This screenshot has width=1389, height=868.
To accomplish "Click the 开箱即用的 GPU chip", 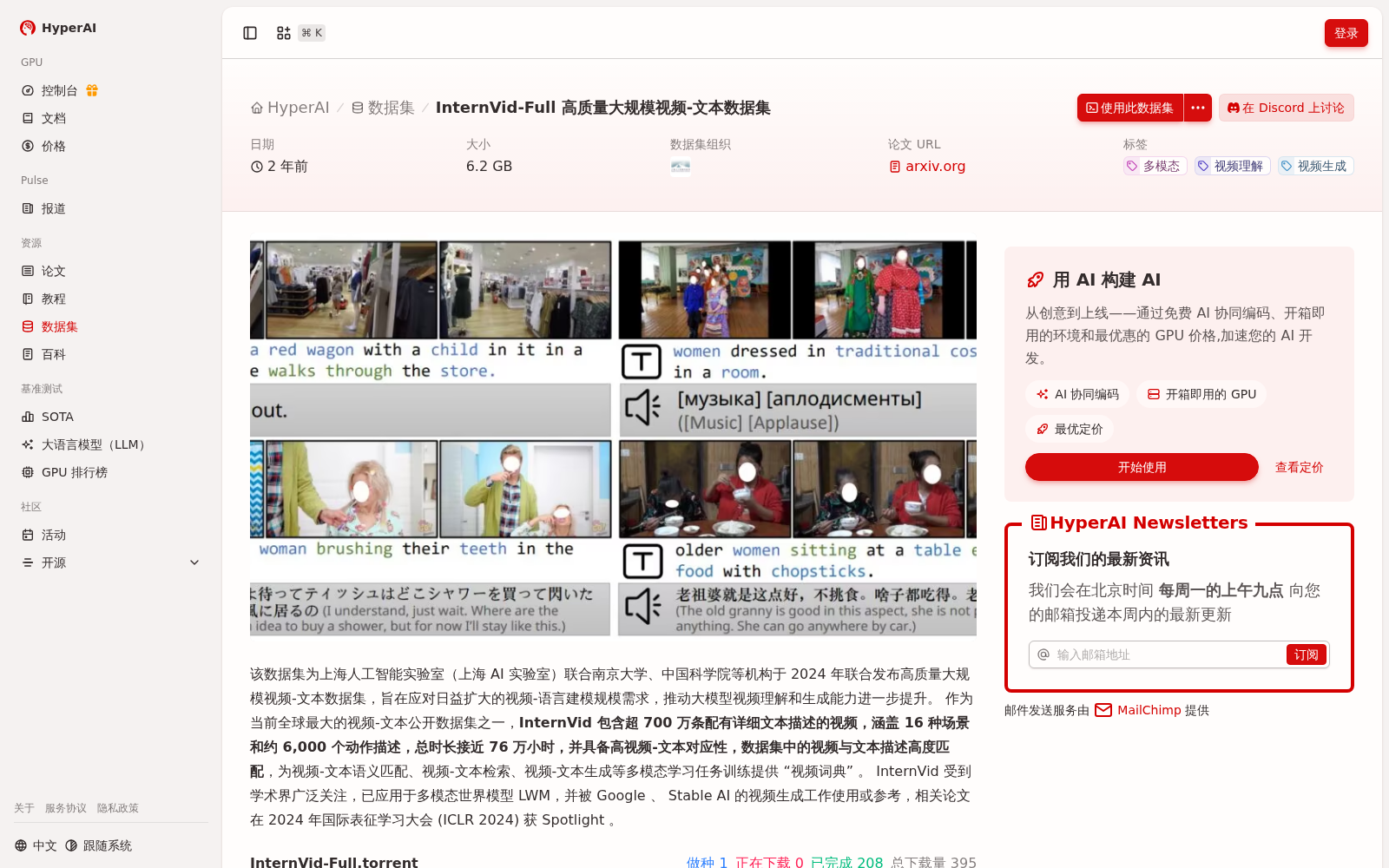I will coord(1201,394).
